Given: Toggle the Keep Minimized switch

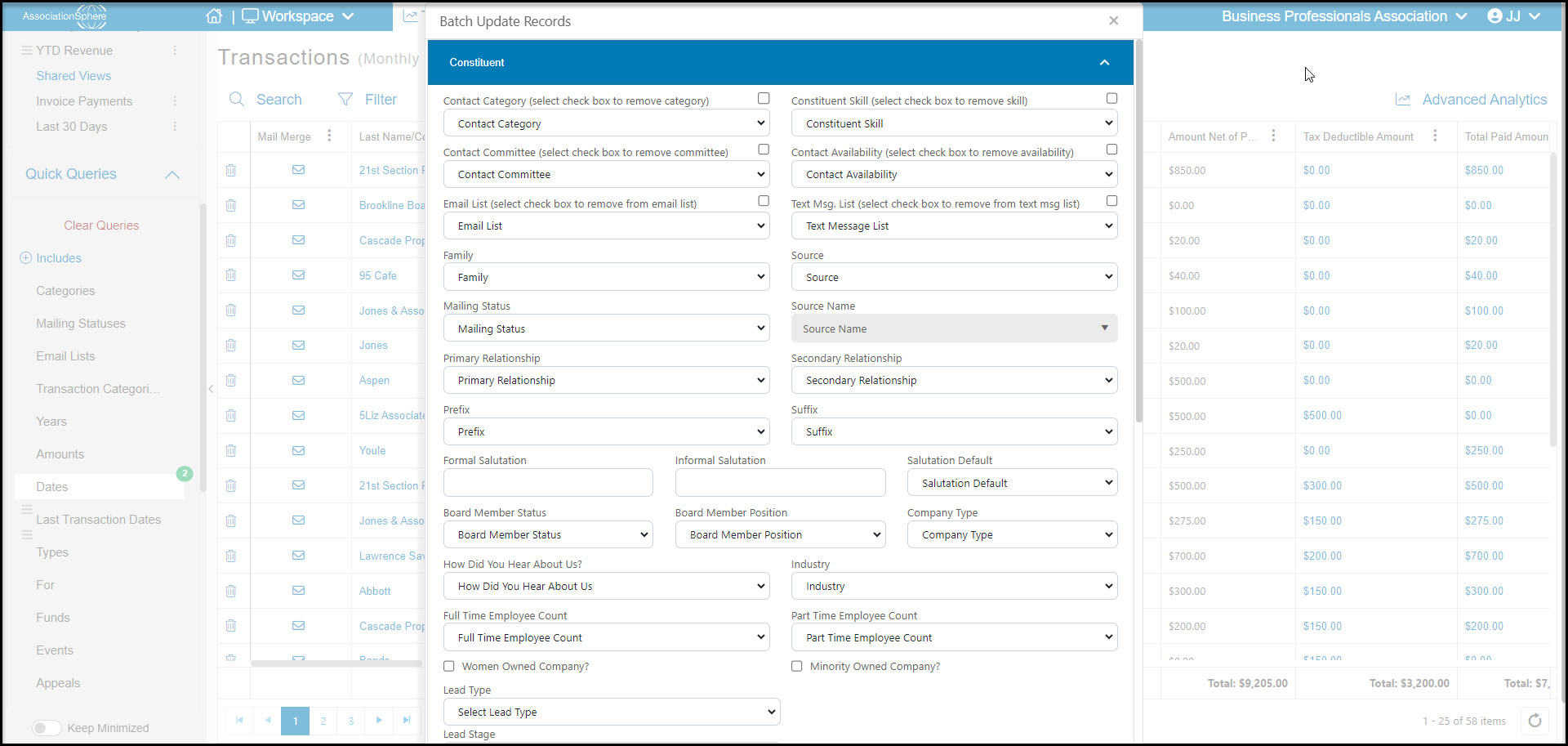Looking at the screenshot, I should pyautogui.click(x=47, y=728).
